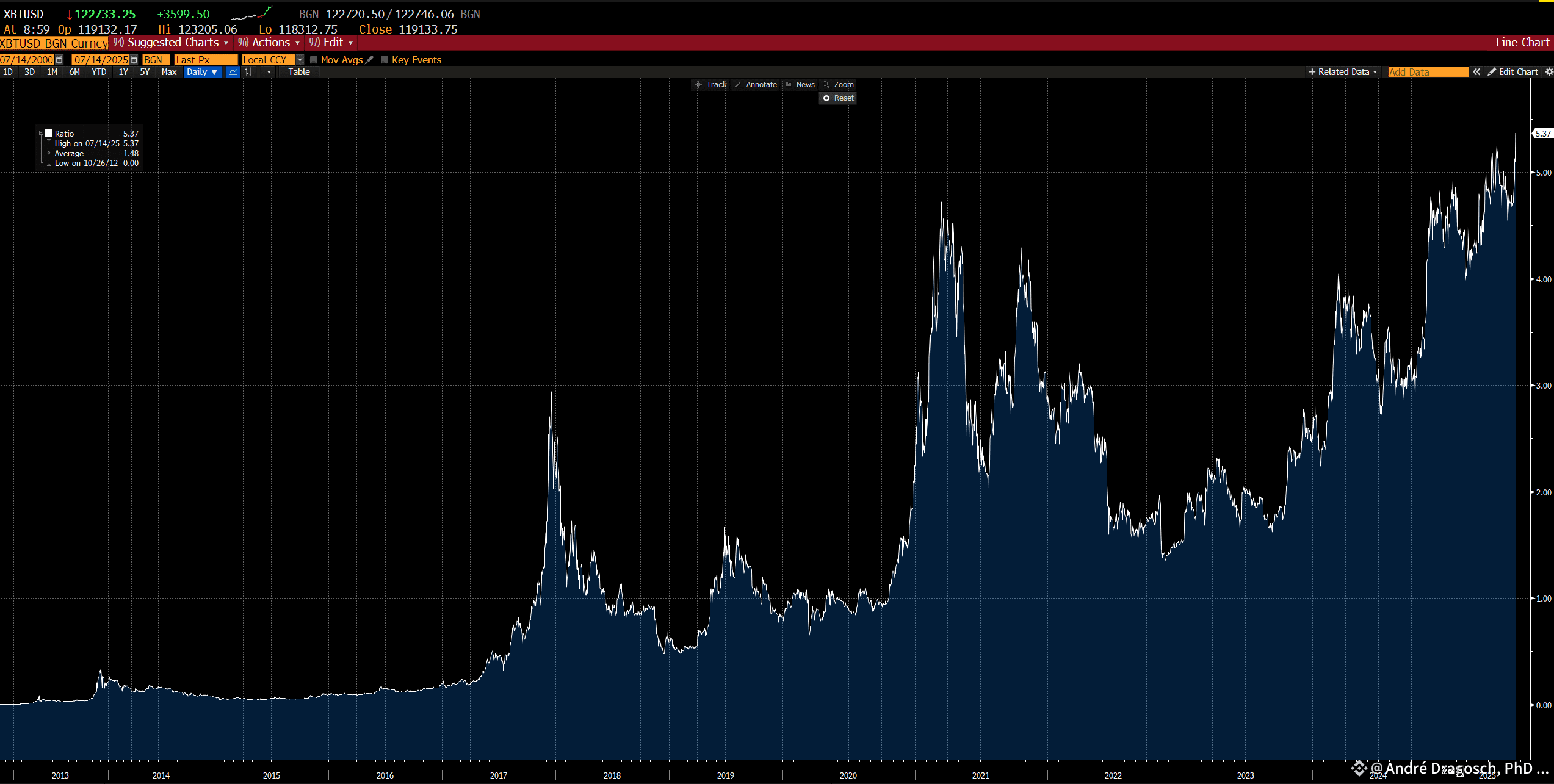Collapse panel with double chevron icon
Image resolution: width=1554 pixels, height=784 pixels.
(1476, 72)
